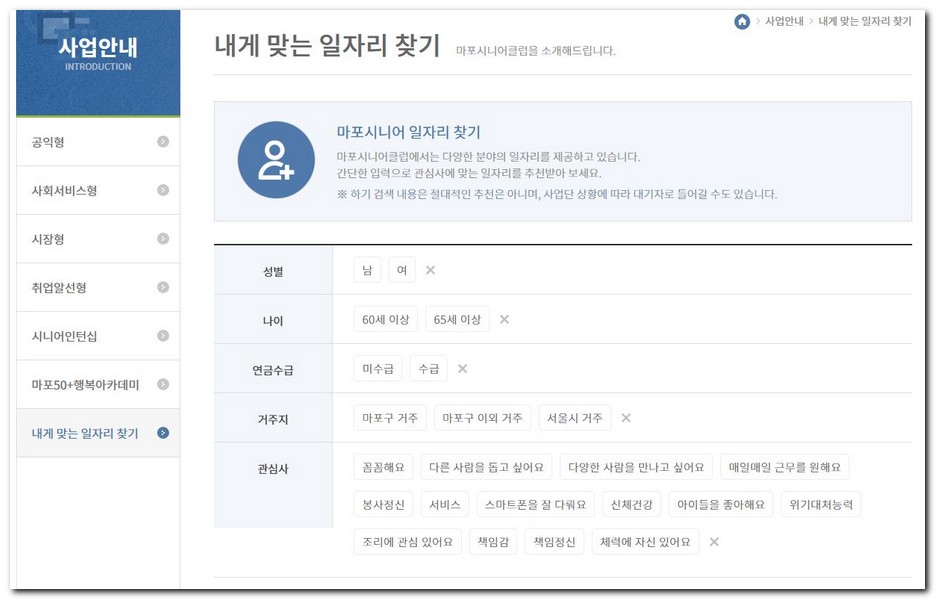This screenshot has width=936, height=600.
Task: Clear the 거주지 row with the X icon
Action: click(x=625, y=418)
